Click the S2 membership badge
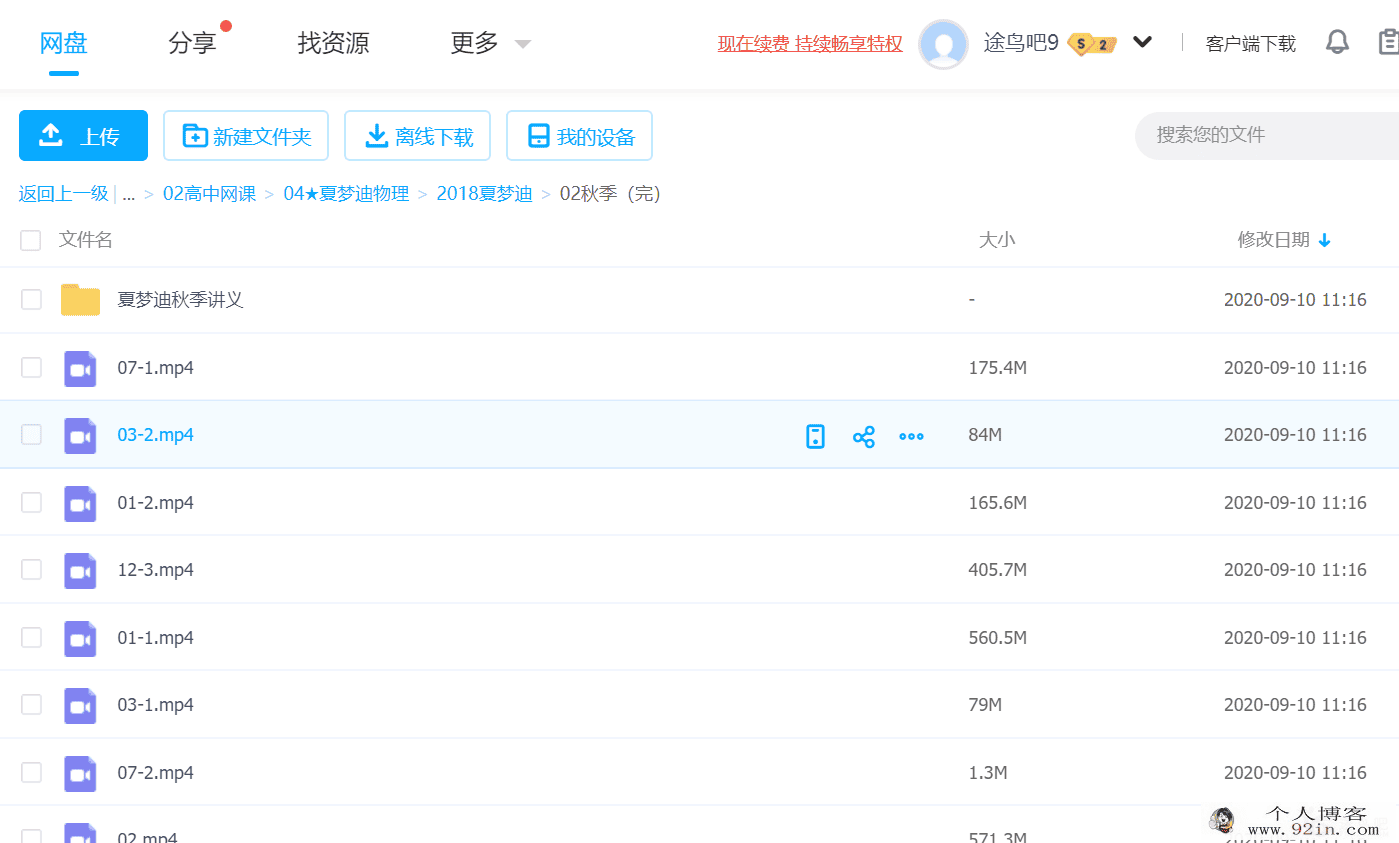This screenshot has height=843, width=1399. [1092, 44]
